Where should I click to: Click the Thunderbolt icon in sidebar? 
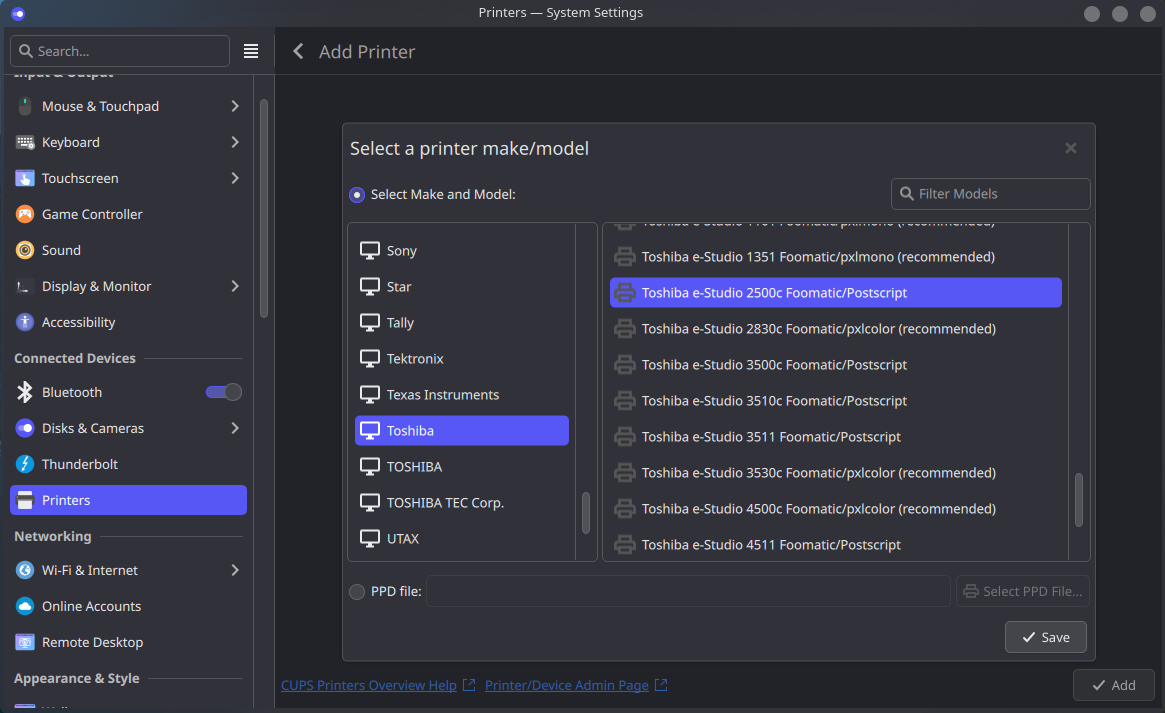25,464
